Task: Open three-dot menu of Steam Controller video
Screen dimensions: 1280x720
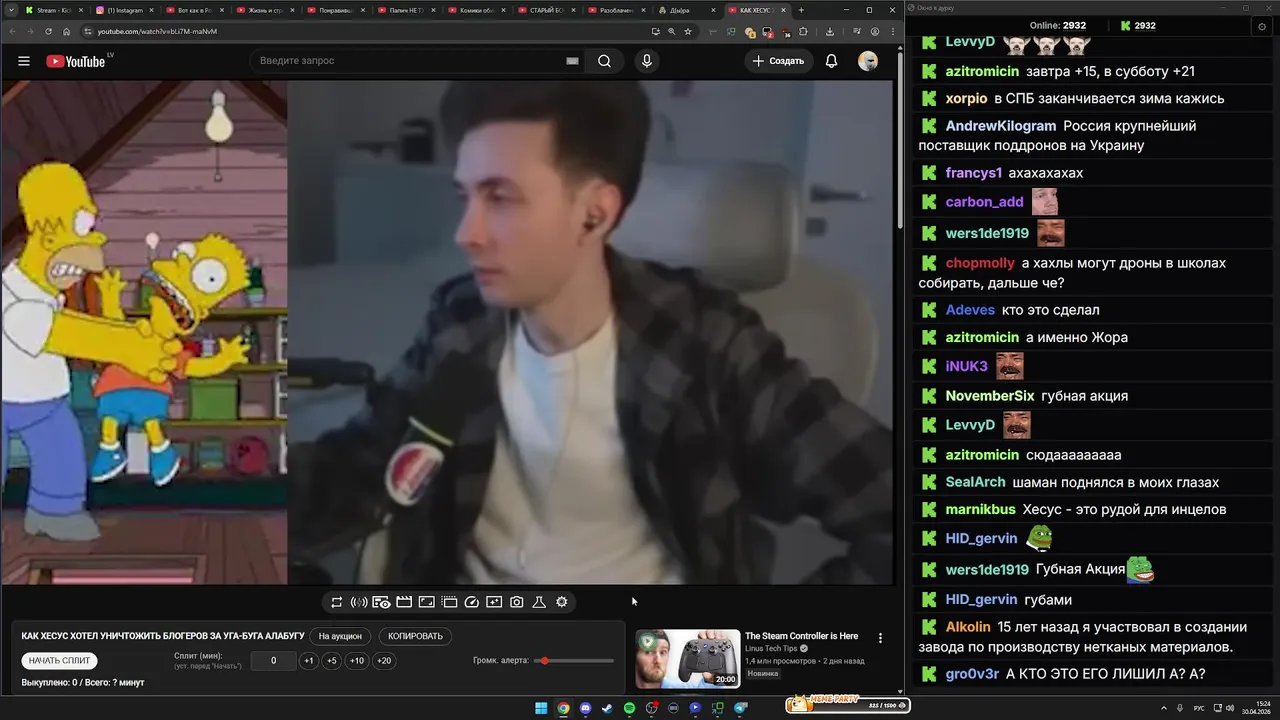Action: [x=880, y=638]
